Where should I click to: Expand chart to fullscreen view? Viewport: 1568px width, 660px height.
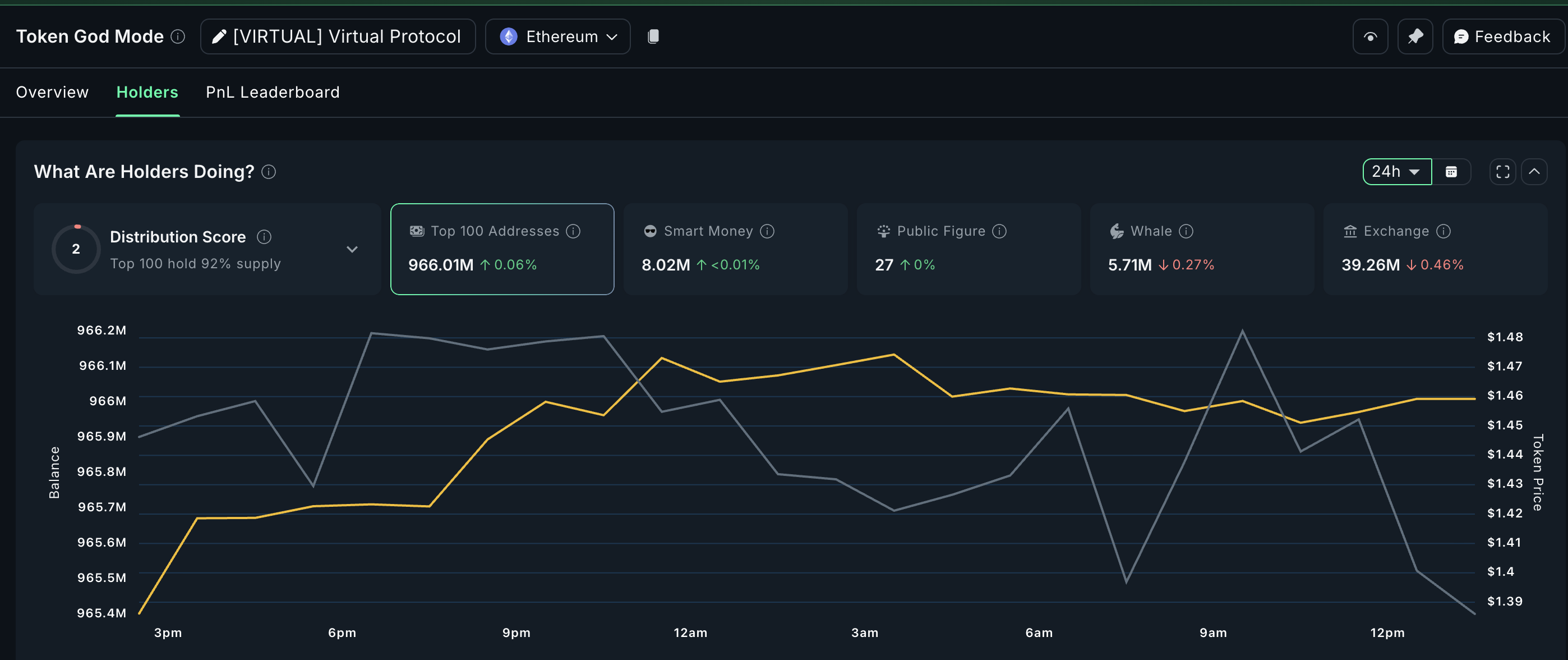1502,171
